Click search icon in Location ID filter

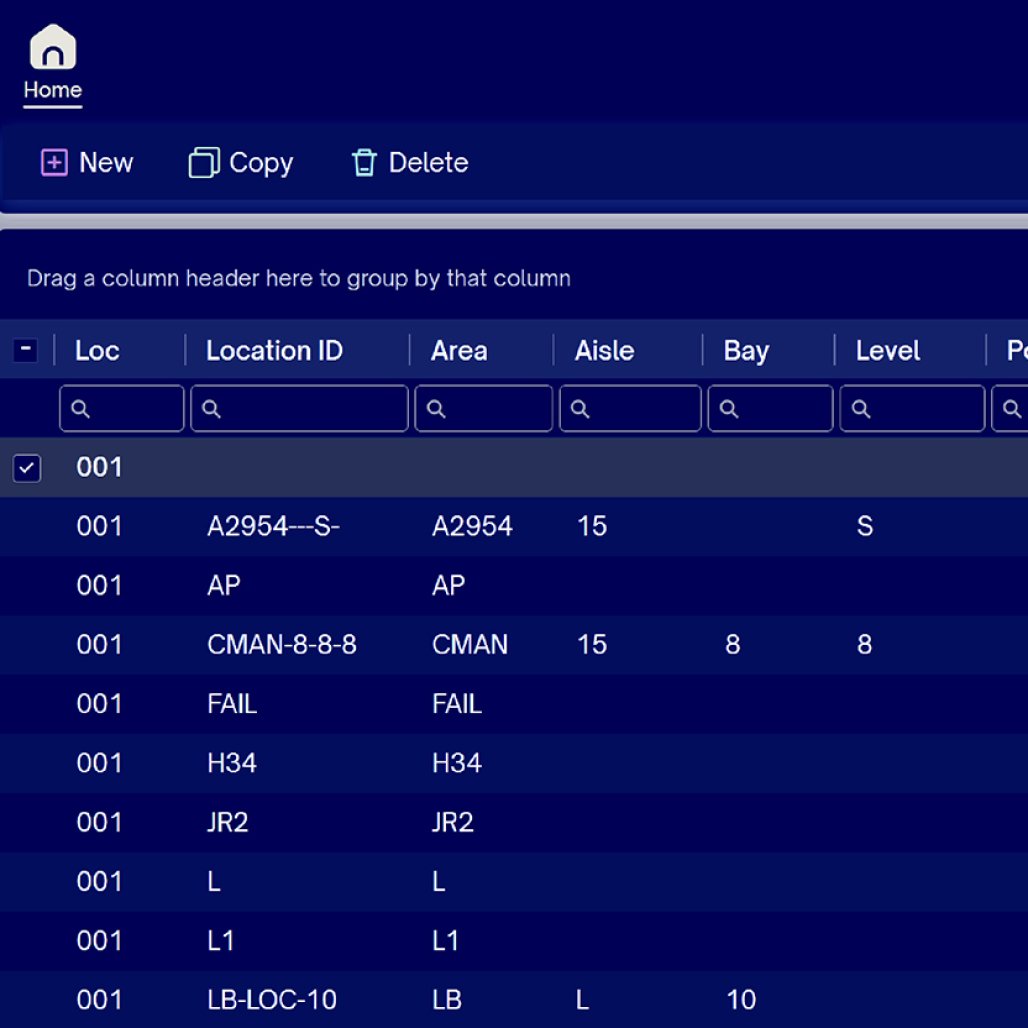pos(211,409)
